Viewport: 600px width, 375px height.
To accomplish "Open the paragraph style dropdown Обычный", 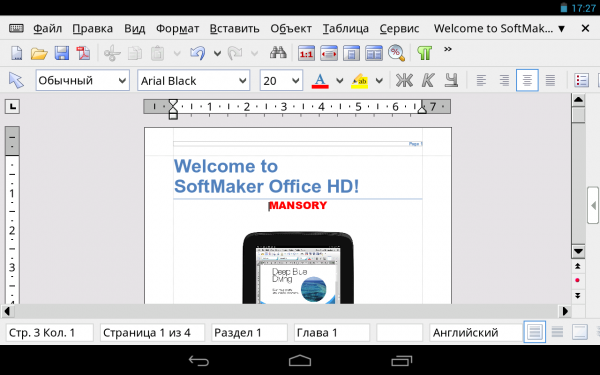I will [x=83, y=80].
